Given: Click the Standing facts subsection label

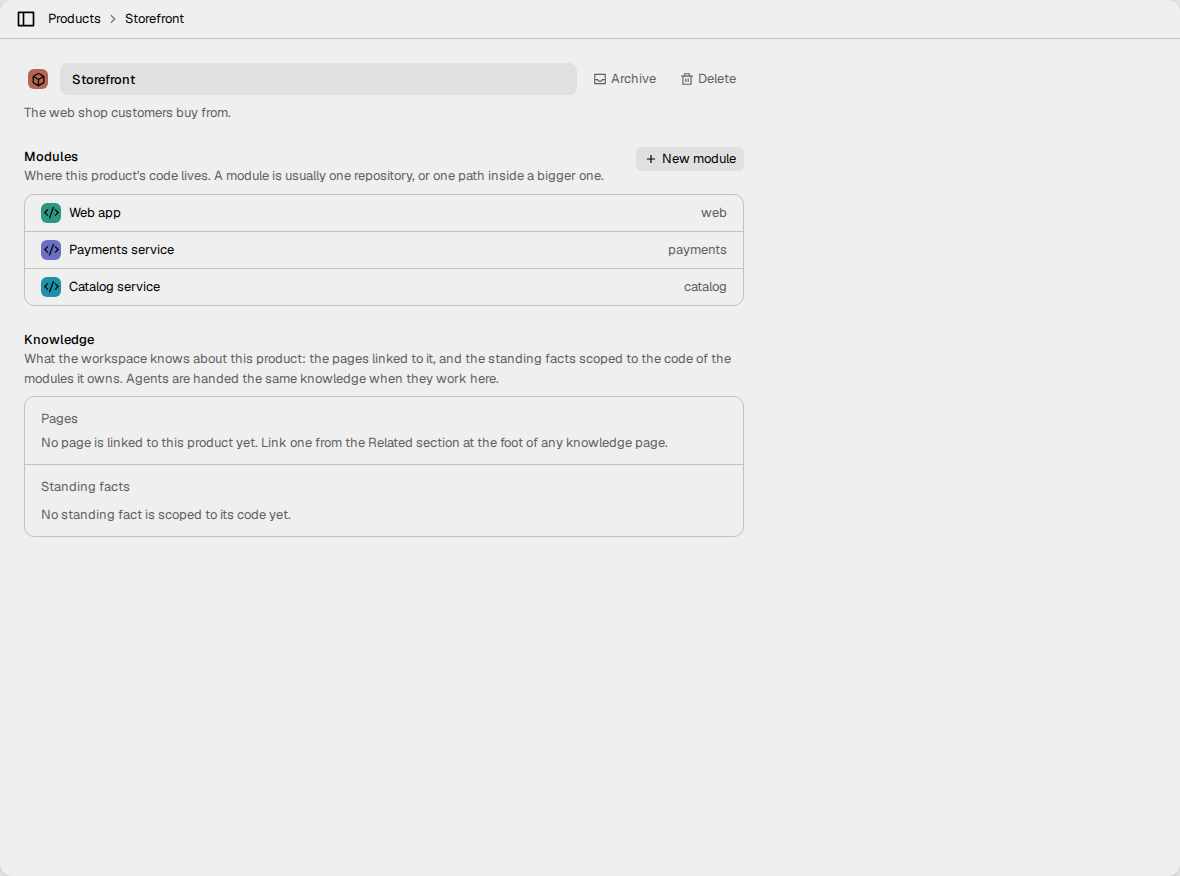Looking at the screenshot, I should click(85, 487).
